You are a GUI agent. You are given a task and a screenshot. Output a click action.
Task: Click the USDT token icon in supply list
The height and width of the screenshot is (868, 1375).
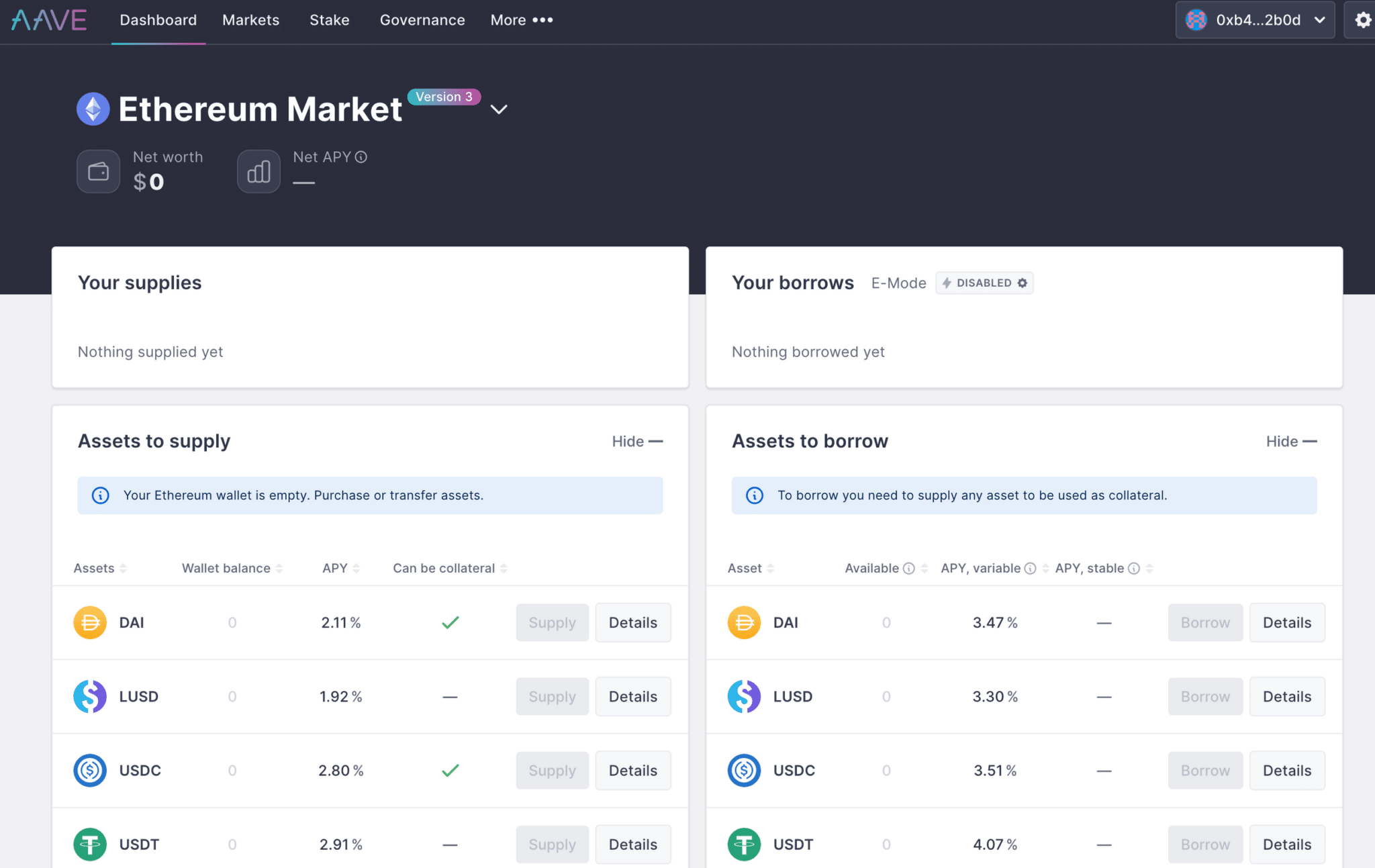90,844
